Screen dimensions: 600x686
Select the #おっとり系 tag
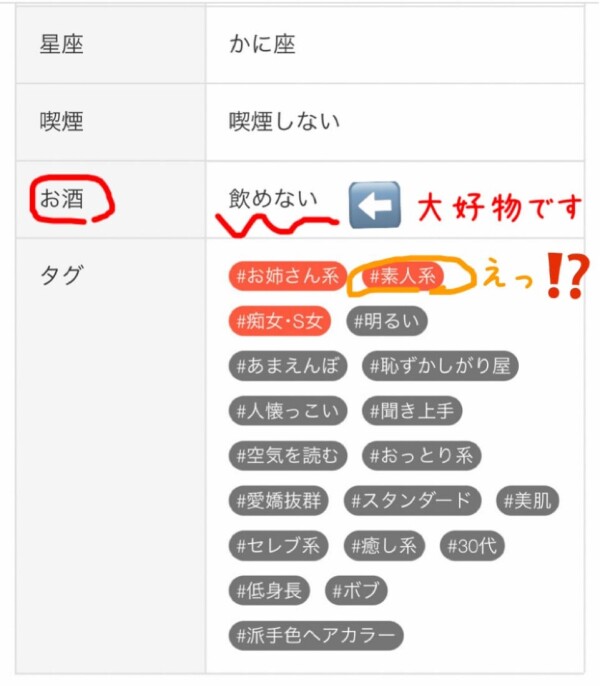(421, 455)
